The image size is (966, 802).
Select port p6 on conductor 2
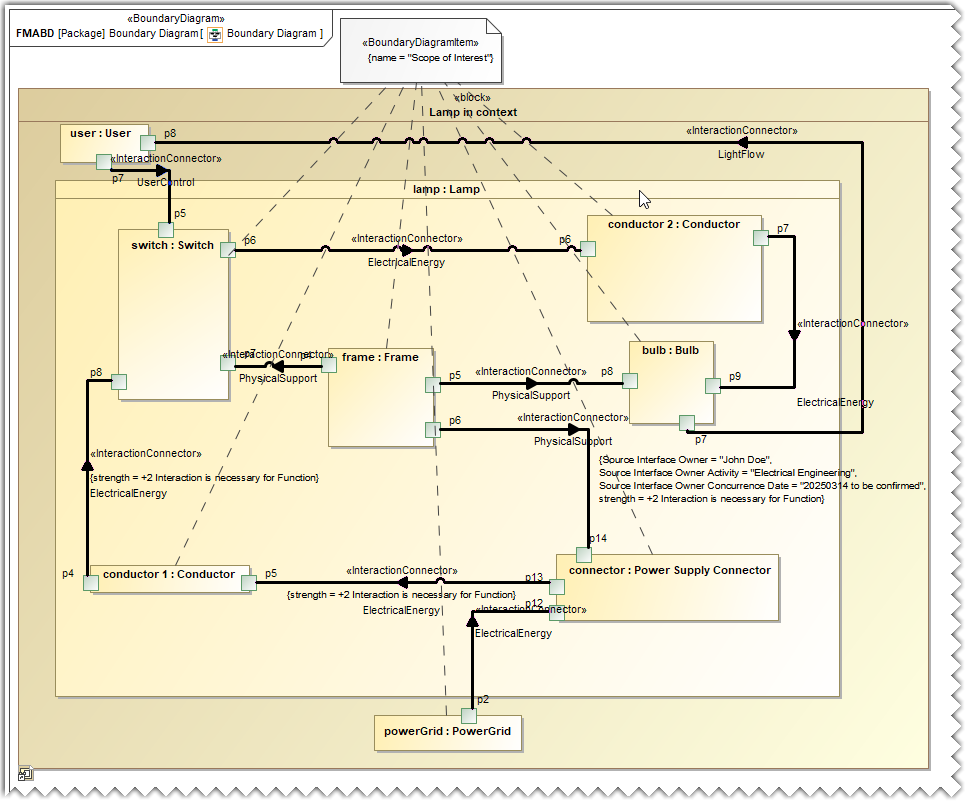pyautogui.click(x=588, y=249)
